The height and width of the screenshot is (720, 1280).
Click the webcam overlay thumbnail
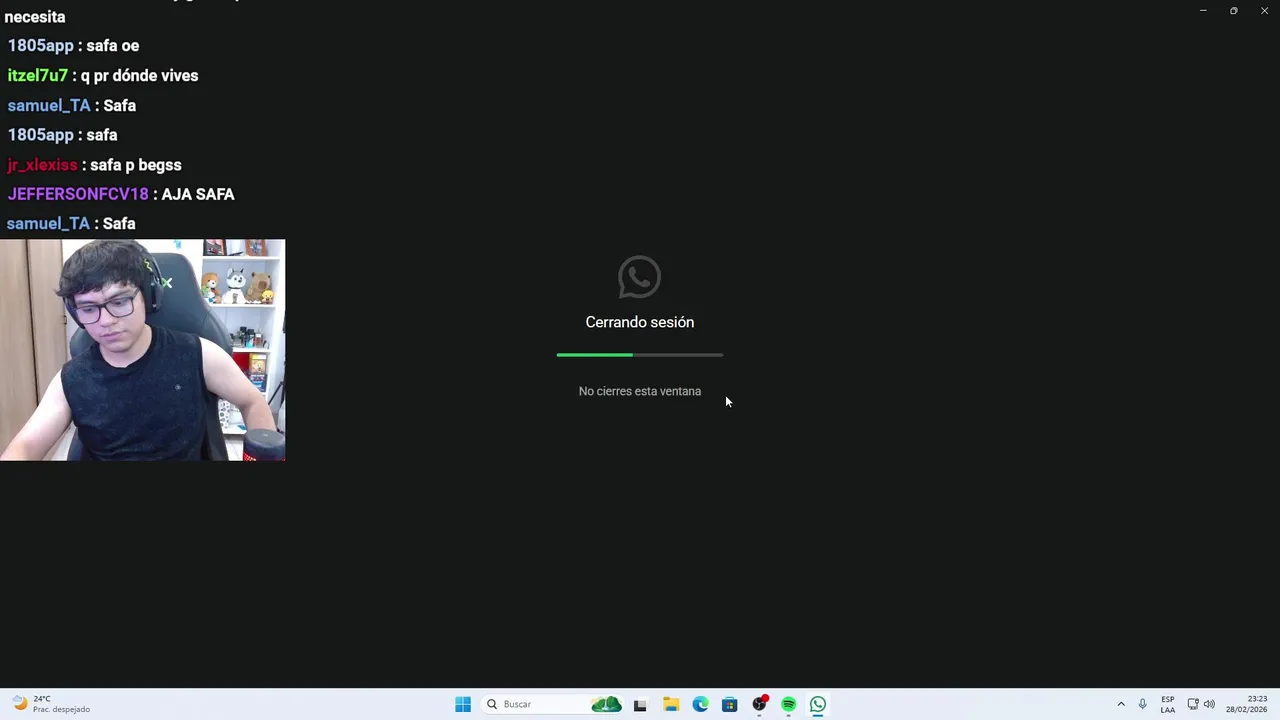coord(143,350)
